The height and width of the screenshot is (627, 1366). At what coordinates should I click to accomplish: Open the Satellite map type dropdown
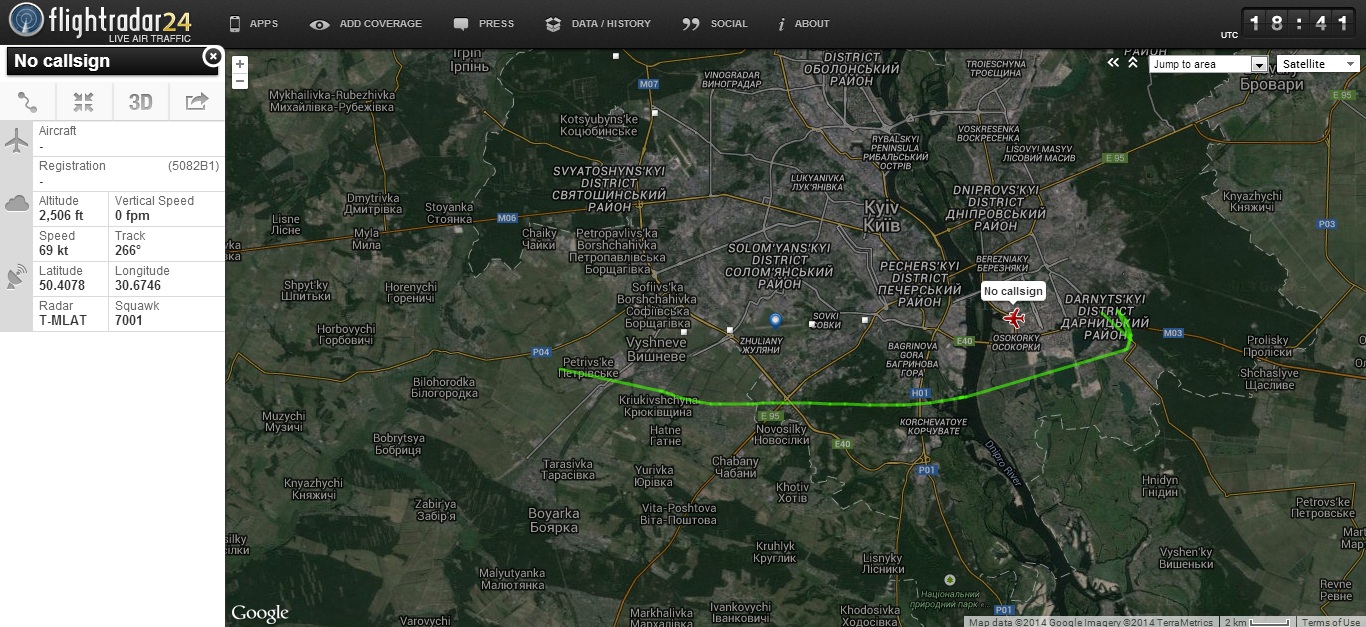[1318, 64]
